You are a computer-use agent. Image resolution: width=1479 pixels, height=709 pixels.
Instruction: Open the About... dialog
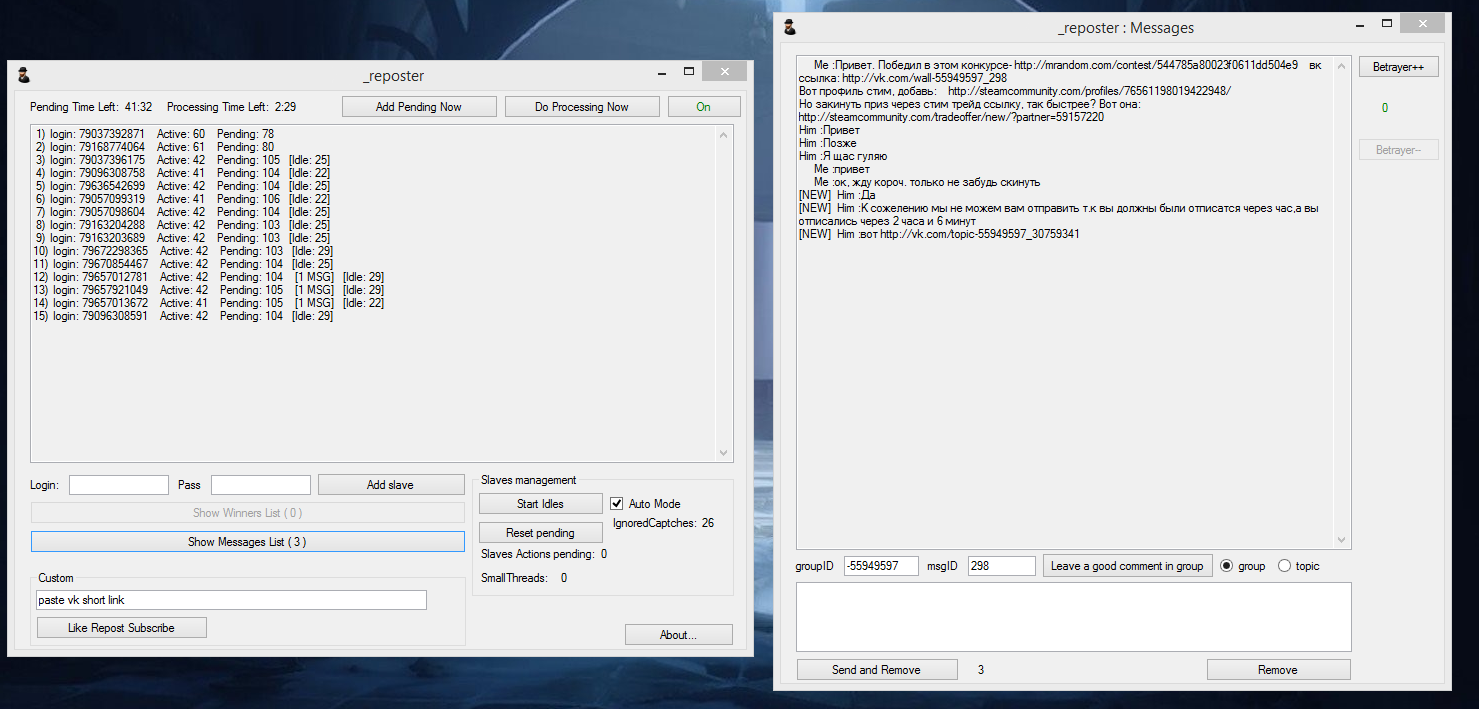pyautogui.click(x=679, y=635)
